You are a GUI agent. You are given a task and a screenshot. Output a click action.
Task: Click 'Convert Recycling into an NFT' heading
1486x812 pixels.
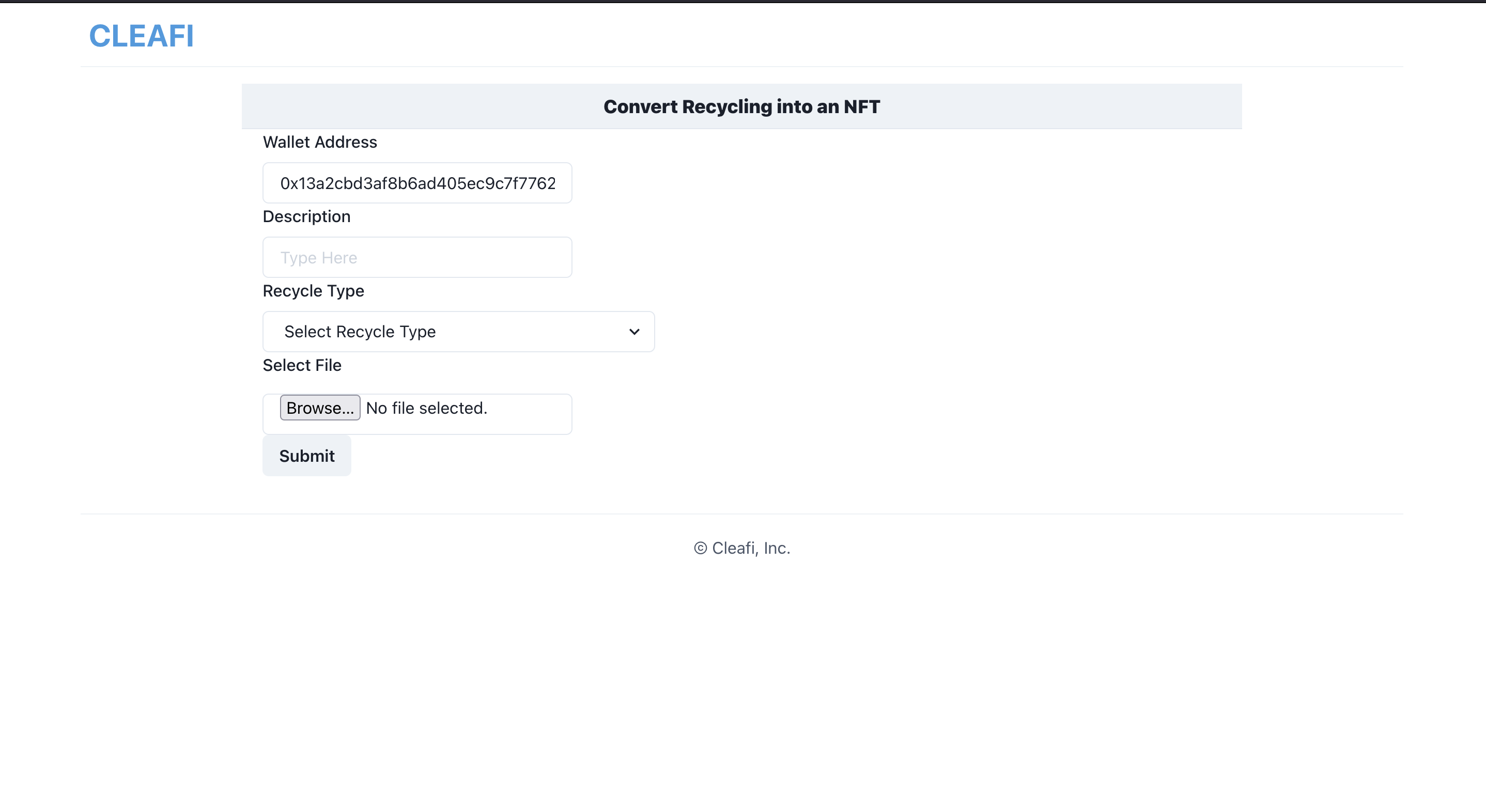(x=741, y=107)
